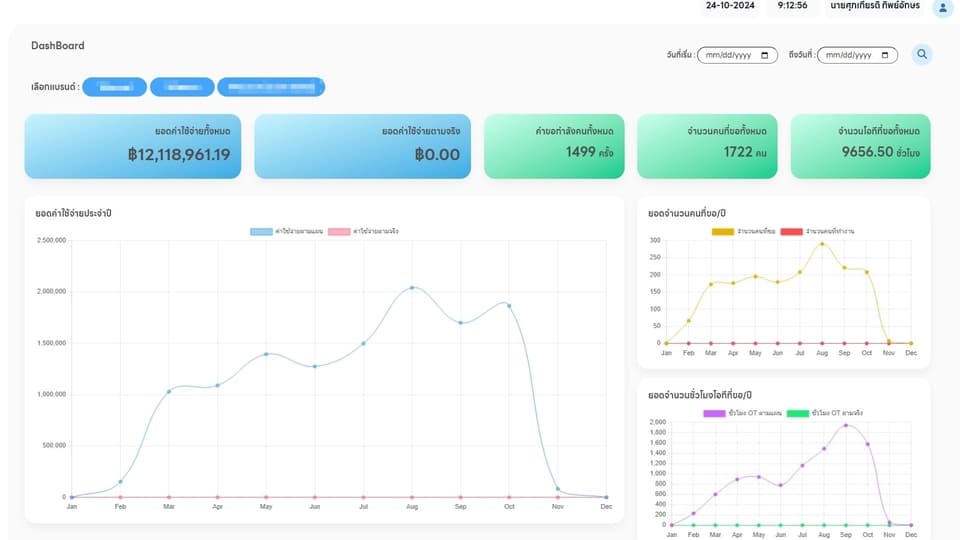Image resolution: width=960 pixels, height=540 pixels.
Task: Click the date 24-10-2024 in header
Action: tap(730, 6)
